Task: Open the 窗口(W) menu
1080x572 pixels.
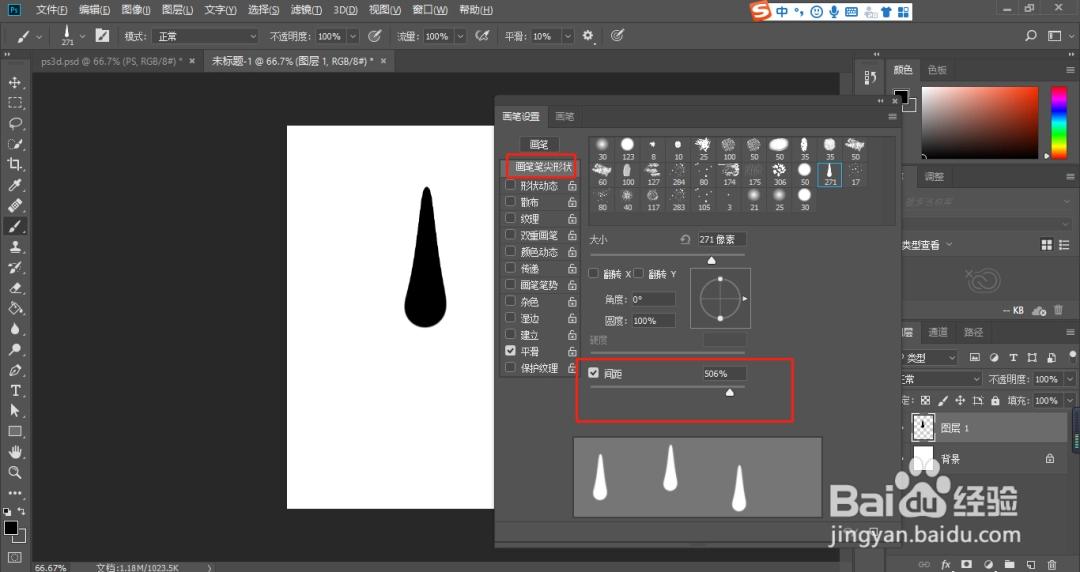Action: (x=430, y=10)
